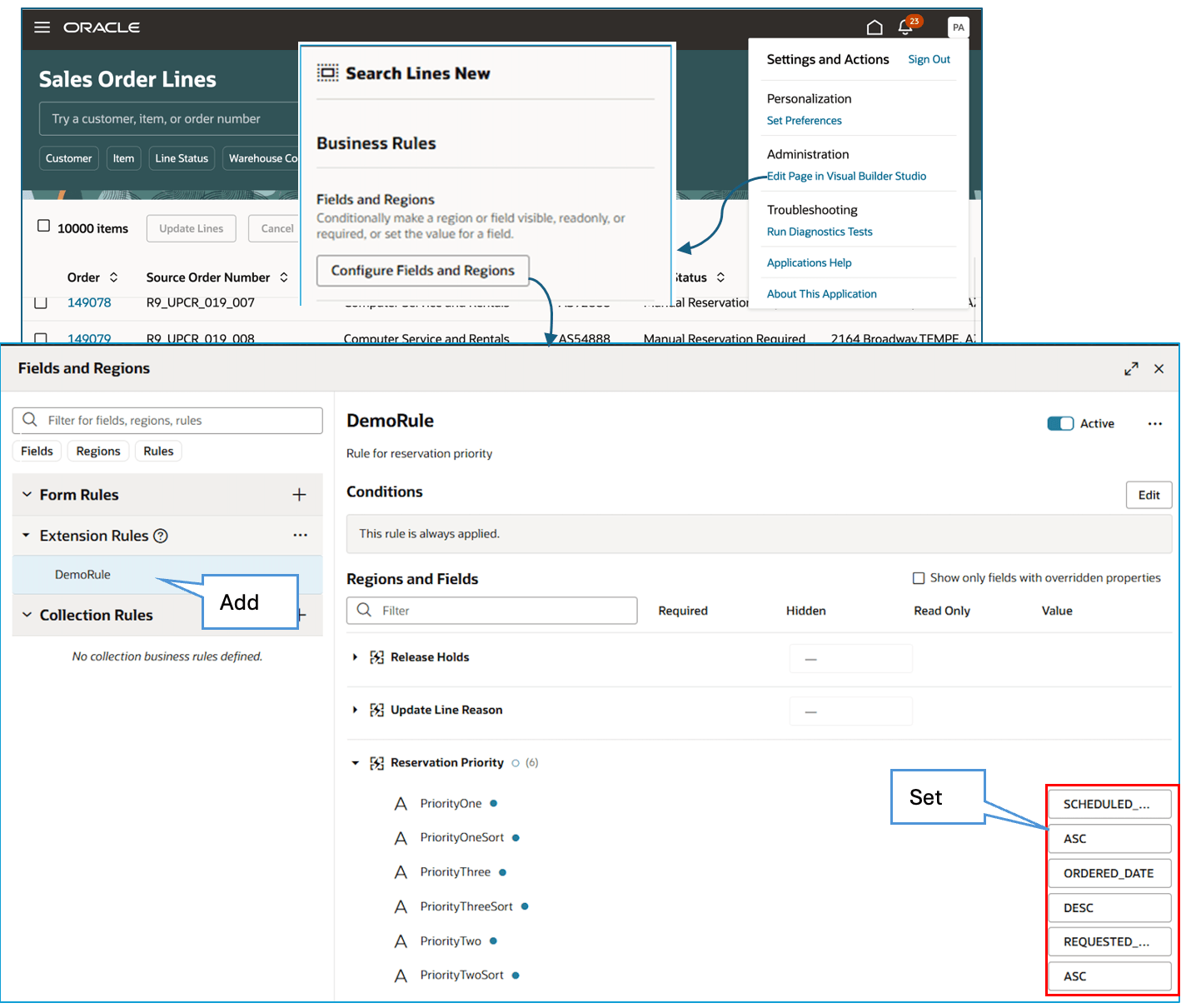Open Applications Help link

point(809,262)
